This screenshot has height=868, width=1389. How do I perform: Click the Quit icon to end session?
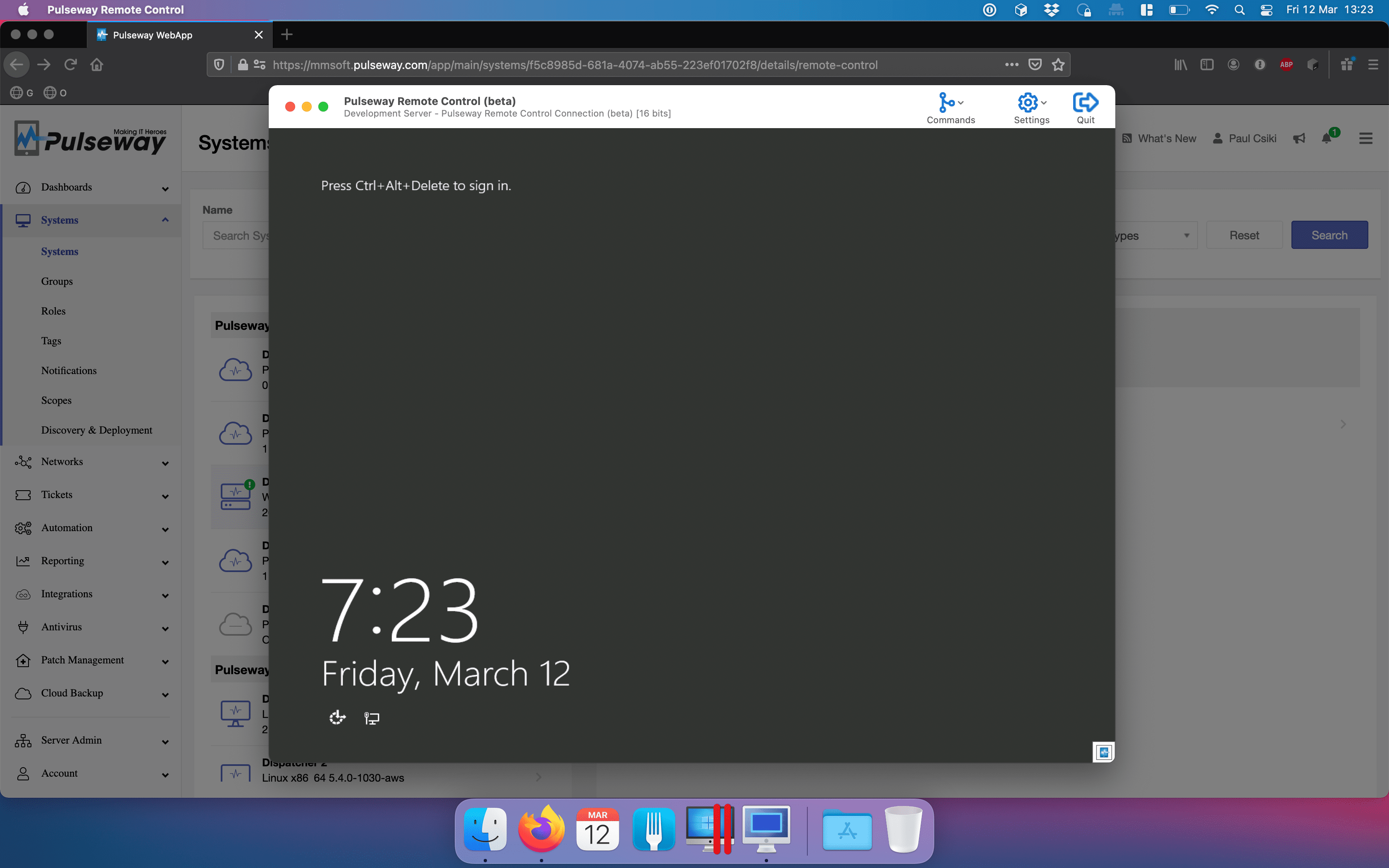[1085, 108]
